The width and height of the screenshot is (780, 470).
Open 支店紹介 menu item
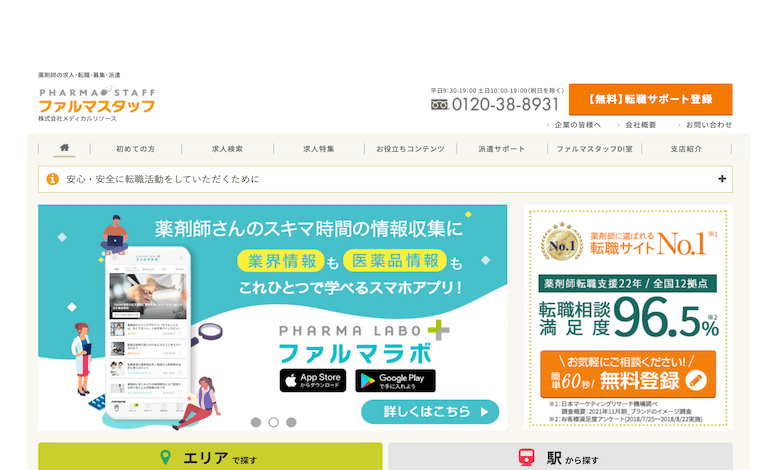686,149
